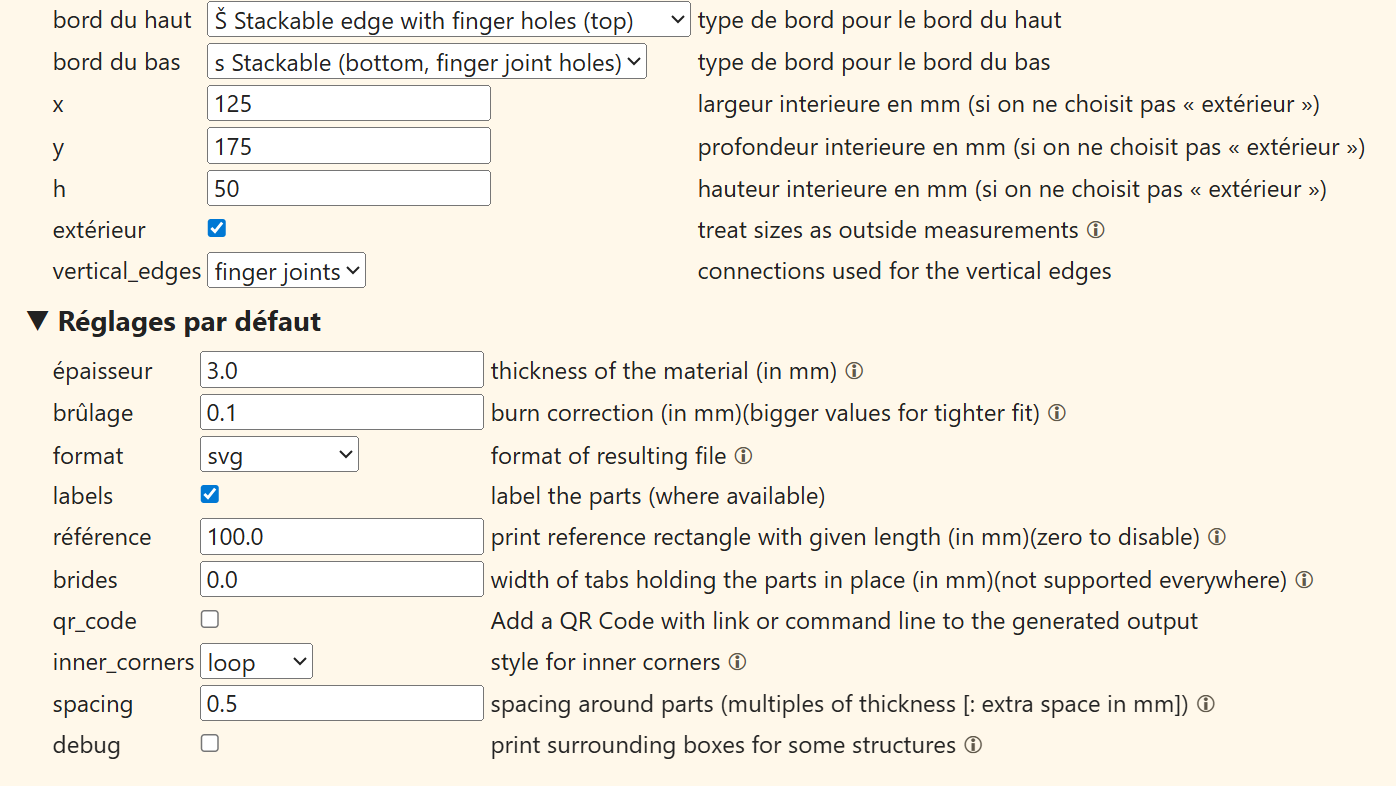Open the format svg dropdown
Viewport: 1396px width, 786px height.
click(279, 456)
